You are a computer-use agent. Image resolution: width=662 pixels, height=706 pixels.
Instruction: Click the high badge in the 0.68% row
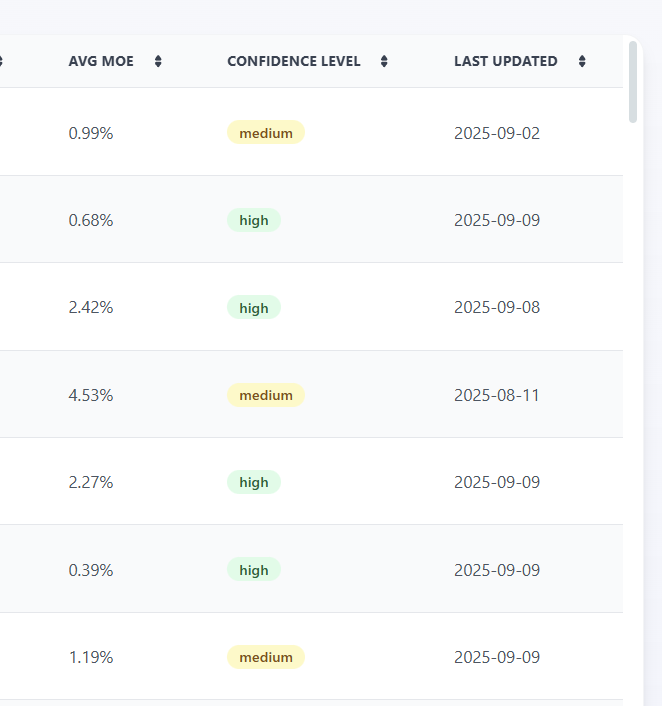254,220
